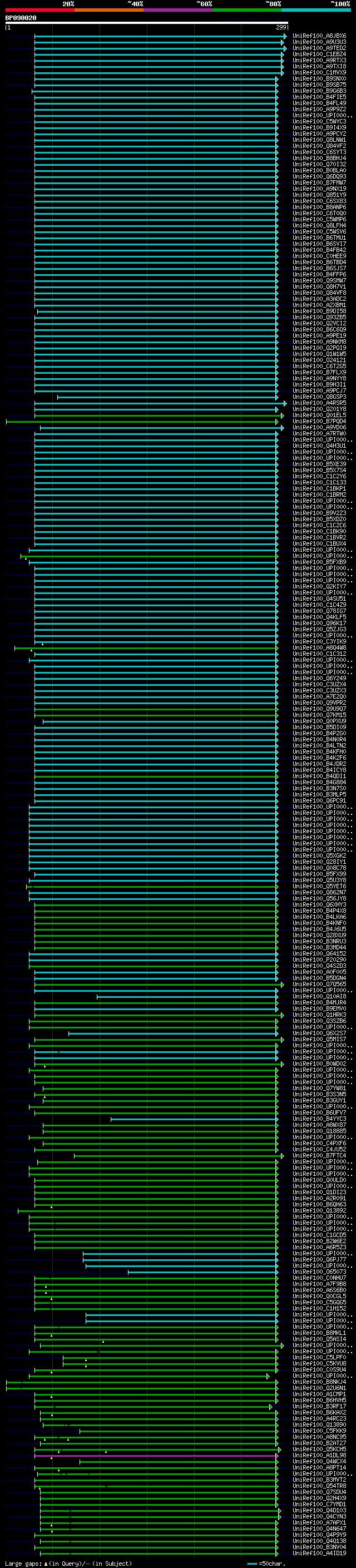
Task: Click the green ~80% legend color segment
Action: tap(246, 10)
